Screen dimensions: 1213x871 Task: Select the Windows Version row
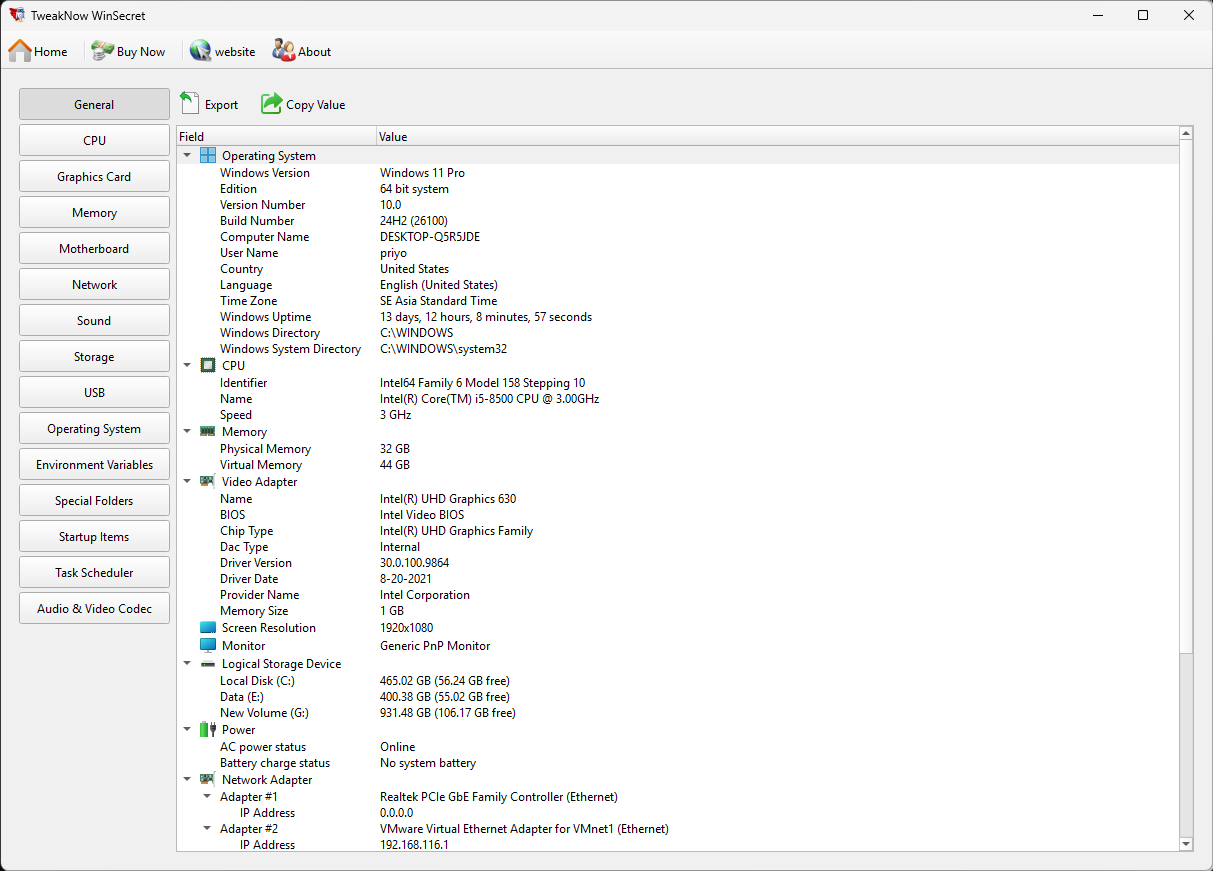point(678,173)
